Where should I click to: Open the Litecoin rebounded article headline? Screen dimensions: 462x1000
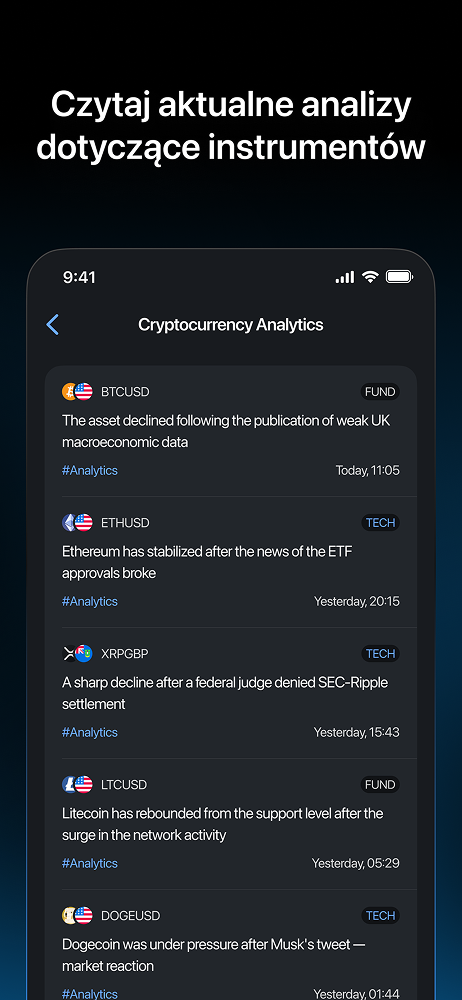pos(223,824)
